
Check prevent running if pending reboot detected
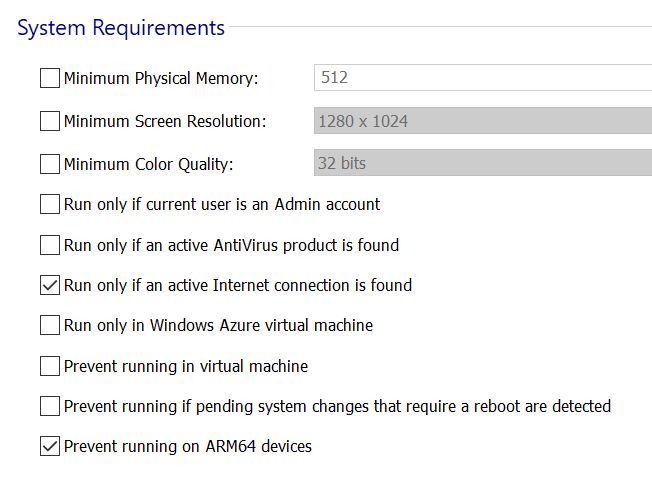coord(50,406)
